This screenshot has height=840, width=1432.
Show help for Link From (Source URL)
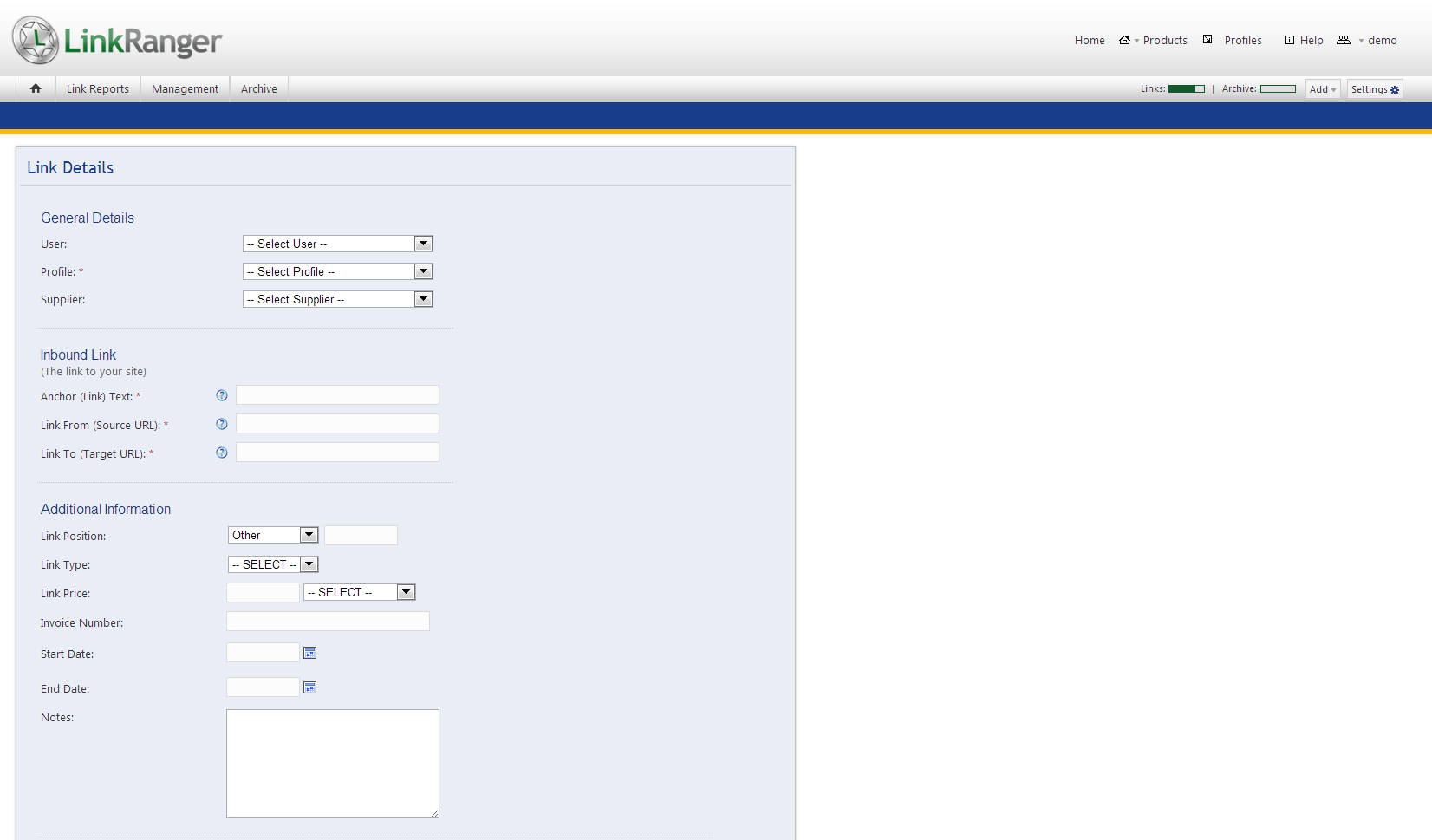[222, 424]
